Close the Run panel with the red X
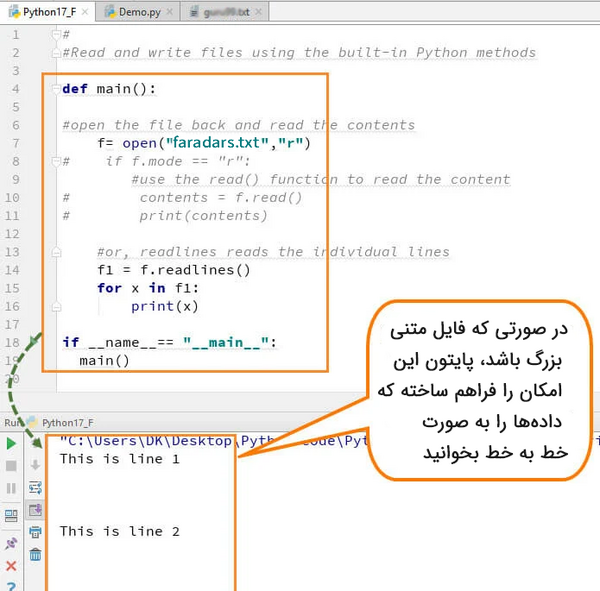The height and width of the screenshot is (591, 600). (x=11, y=566)
